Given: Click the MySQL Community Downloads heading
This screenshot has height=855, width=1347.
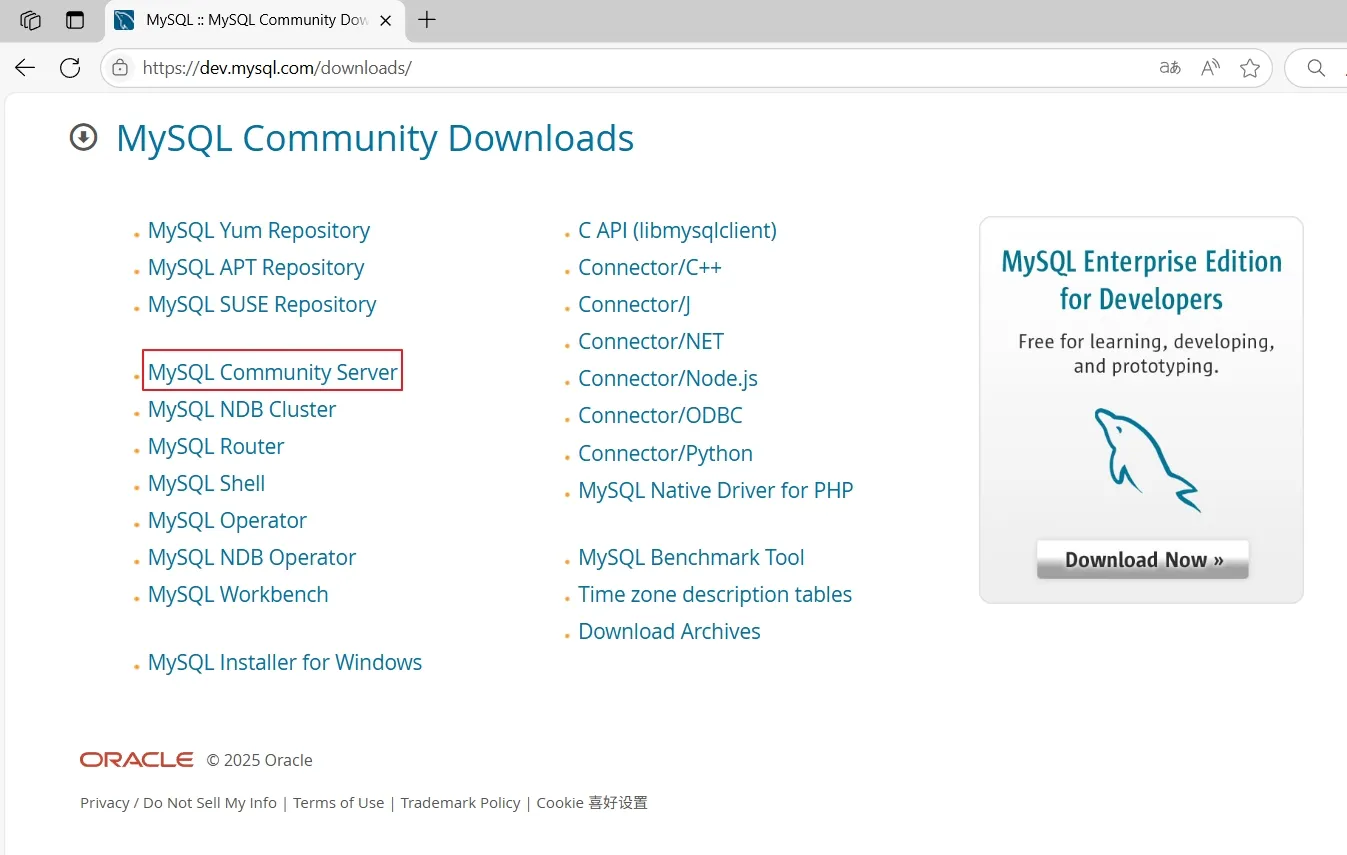Looking at the screenshot, I should coord(375,138).
